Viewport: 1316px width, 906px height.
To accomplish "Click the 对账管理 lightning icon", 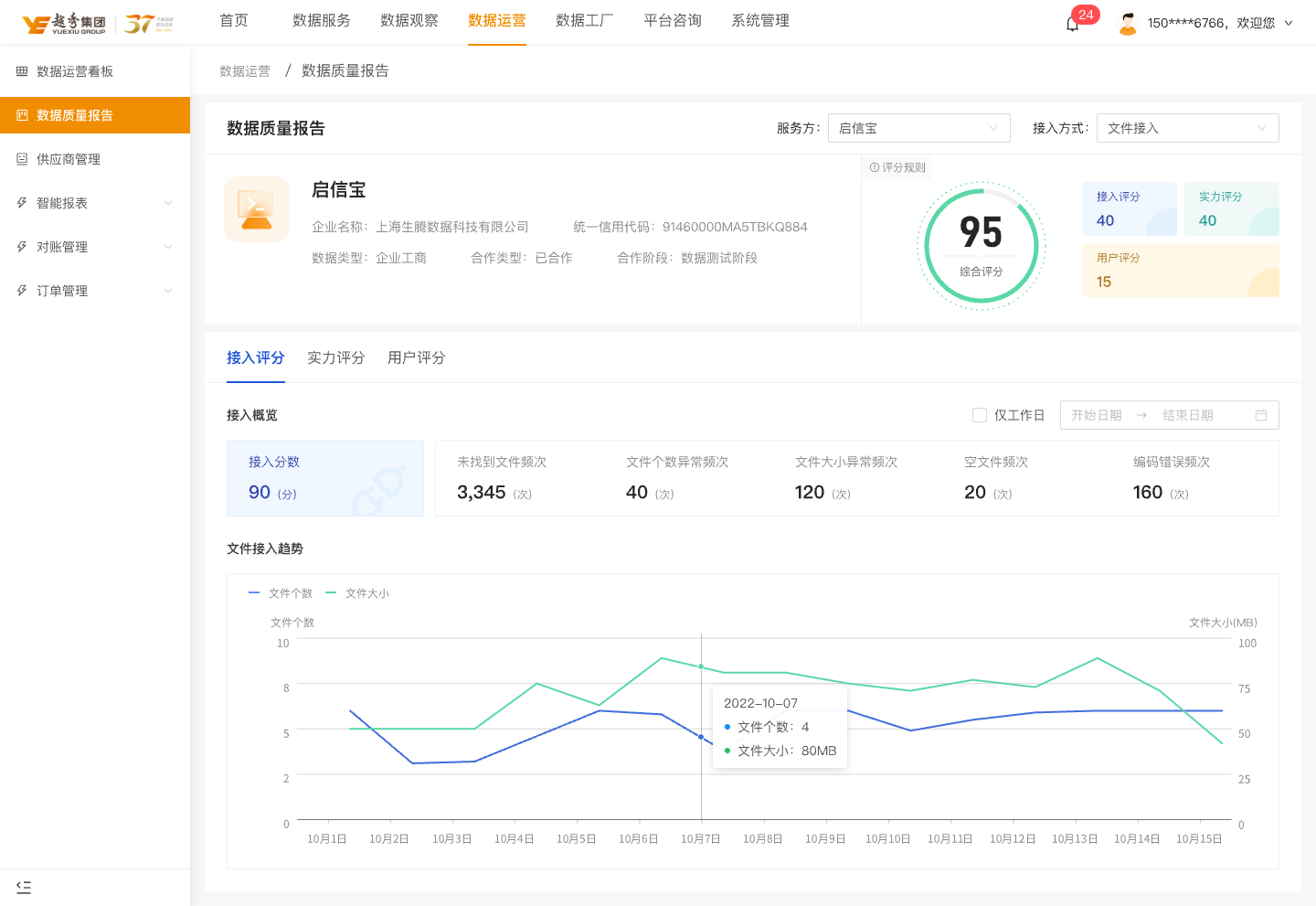I will click(x=22, y=247).
